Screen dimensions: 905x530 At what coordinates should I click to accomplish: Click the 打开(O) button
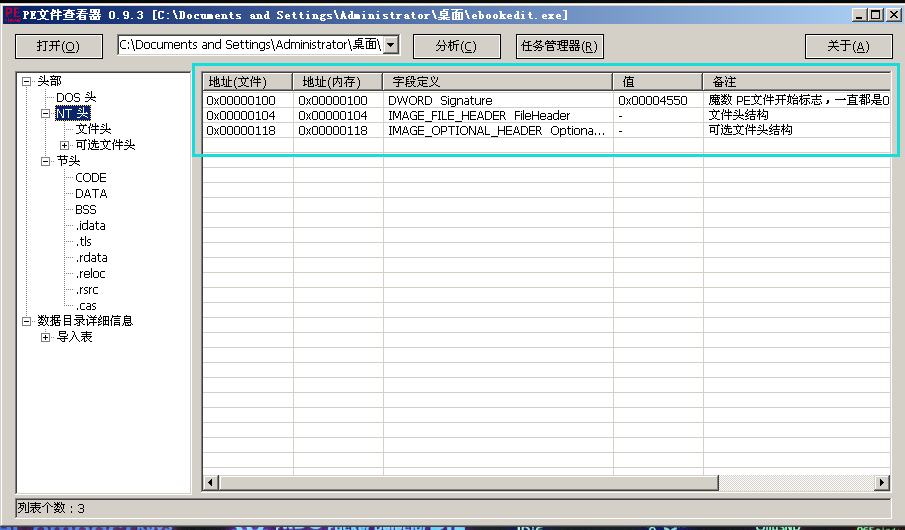pyautogui.click(x=56, y=46)
